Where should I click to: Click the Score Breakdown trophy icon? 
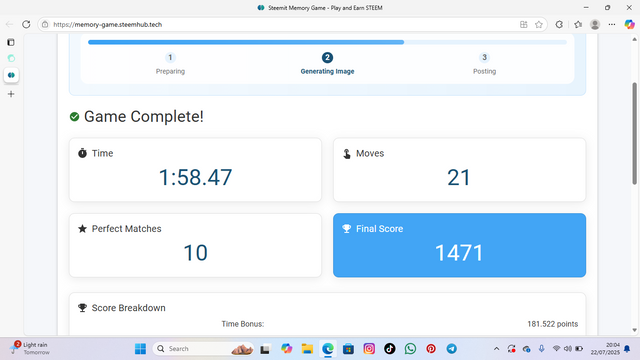[x=82, y=308]
